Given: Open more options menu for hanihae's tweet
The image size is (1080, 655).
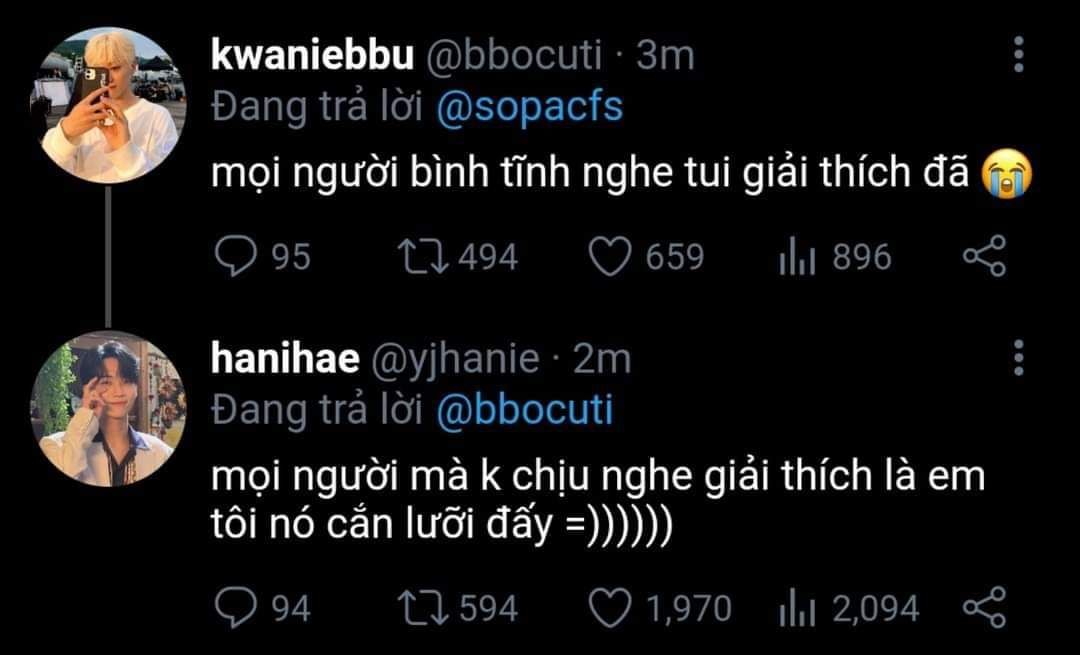Looking at the screenshot, I should pyautogui.click(x=1018, y=358).
